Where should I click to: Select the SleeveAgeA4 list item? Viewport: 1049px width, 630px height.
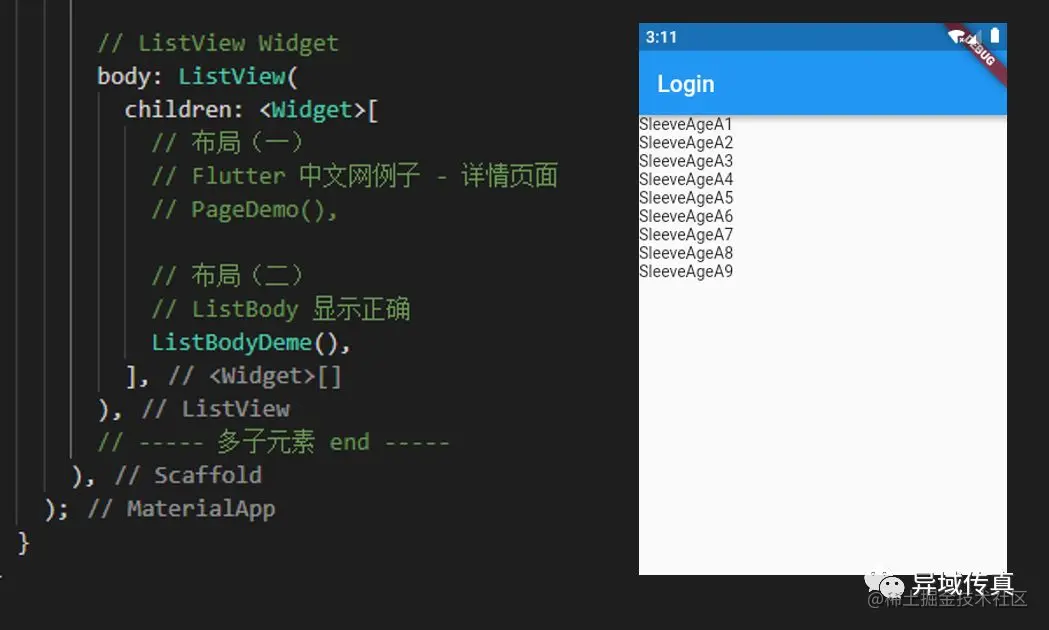(686, 179)
